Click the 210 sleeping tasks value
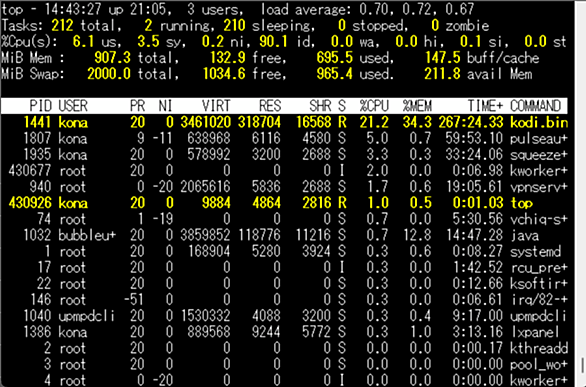The image size is (586, 387). coord(235,26)
